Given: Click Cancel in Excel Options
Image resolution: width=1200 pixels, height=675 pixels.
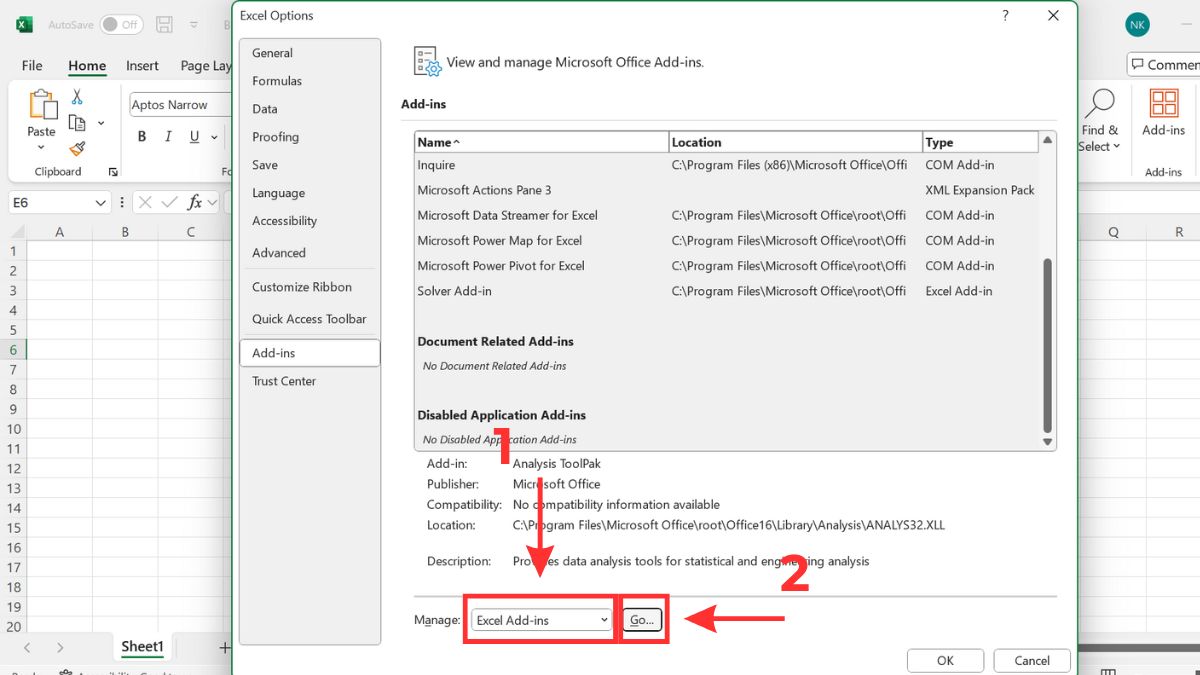Looking at the screenshot, I should click(x=1032, y=661).
